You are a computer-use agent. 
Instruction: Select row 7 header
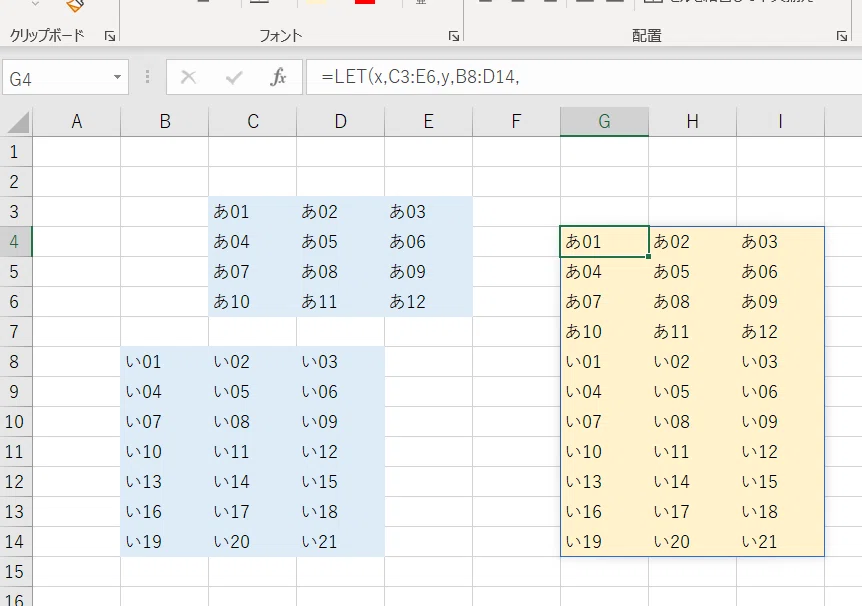point(16,332)
